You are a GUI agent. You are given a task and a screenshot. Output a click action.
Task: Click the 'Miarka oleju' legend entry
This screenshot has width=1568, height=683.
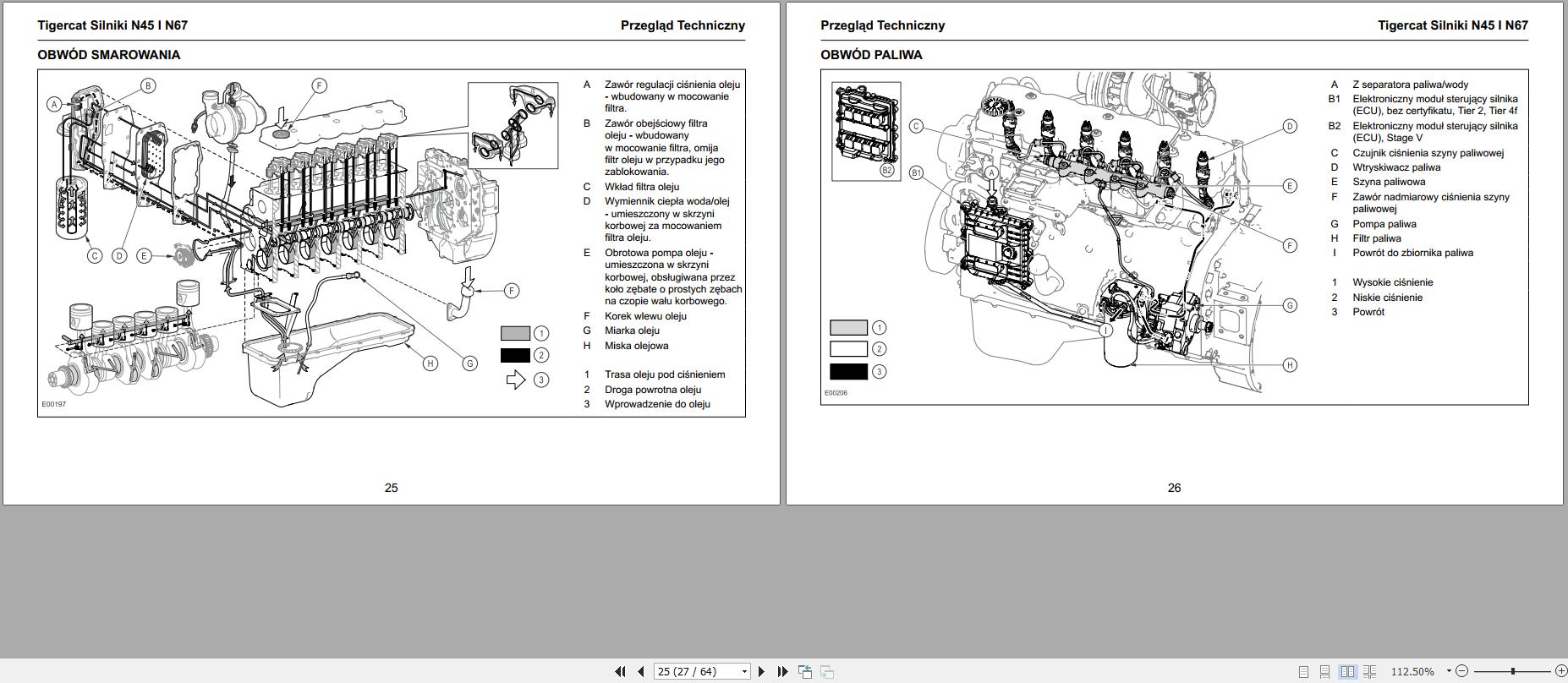632,331
